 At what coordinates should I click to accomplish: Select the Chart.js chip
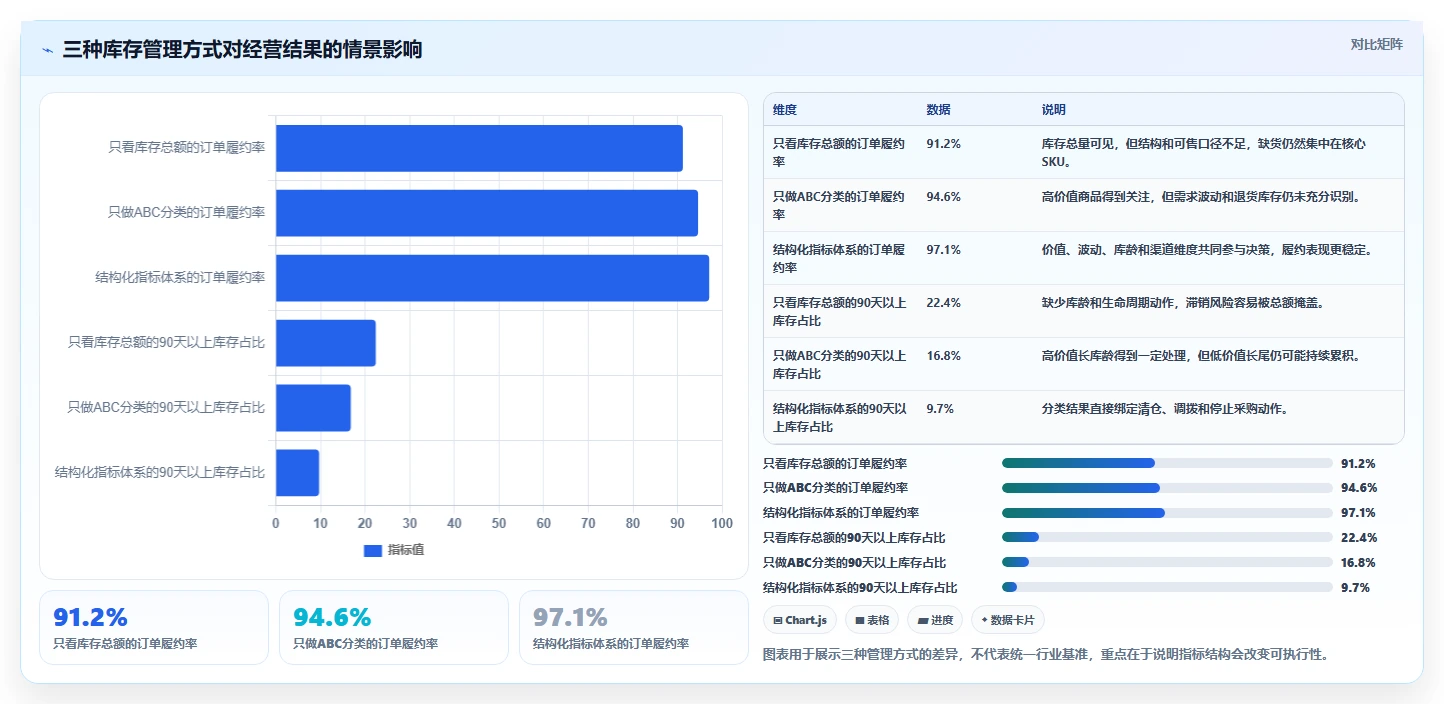(x=800, y=620)
